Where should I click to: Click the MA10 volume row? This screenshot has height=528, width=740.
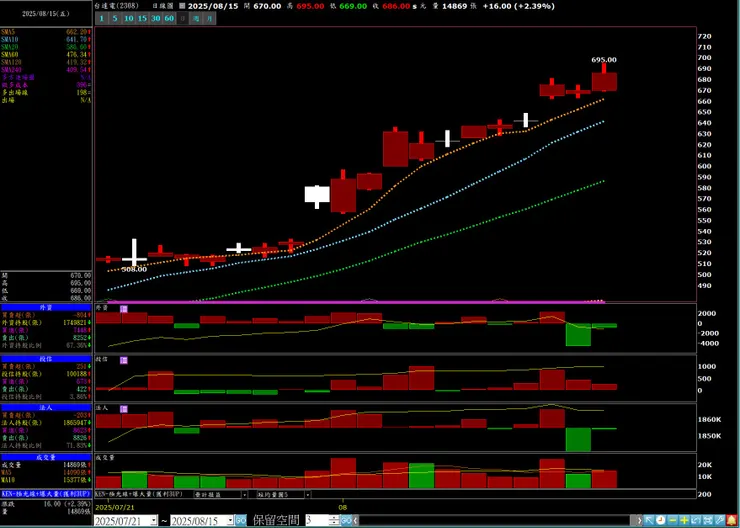(46, 480)
